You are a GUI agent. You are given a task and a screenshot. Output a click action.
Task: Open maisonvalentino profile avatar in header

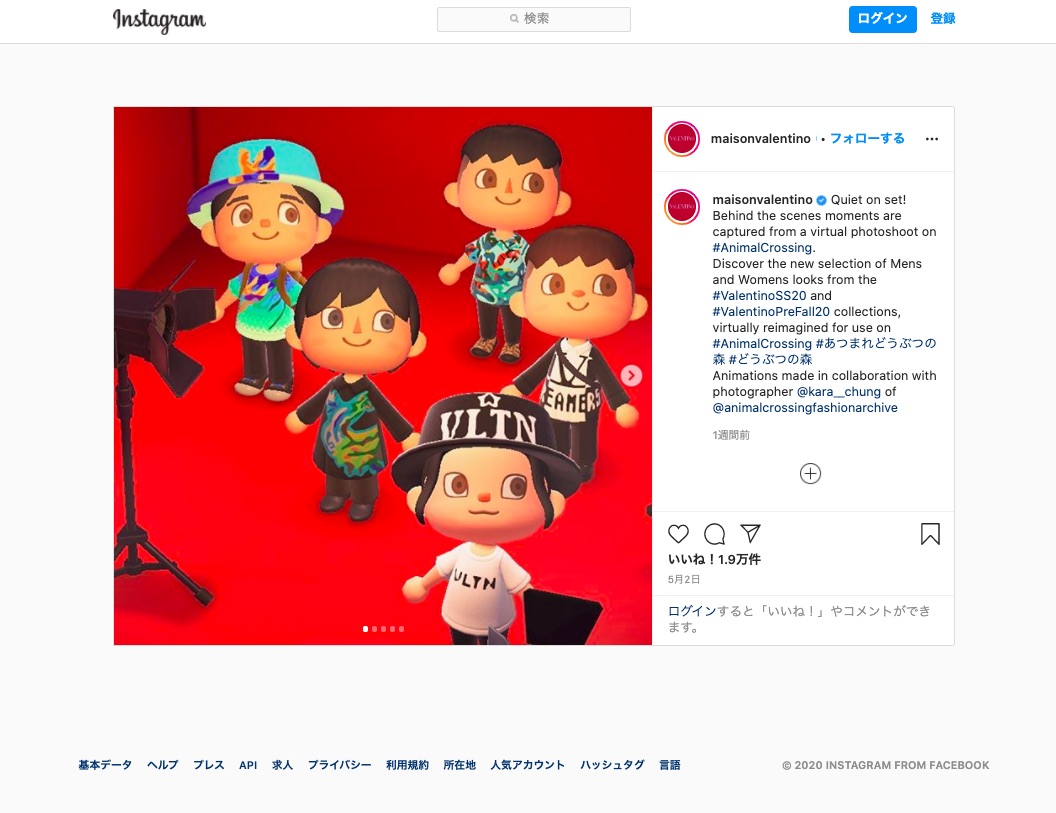point(682,139)
